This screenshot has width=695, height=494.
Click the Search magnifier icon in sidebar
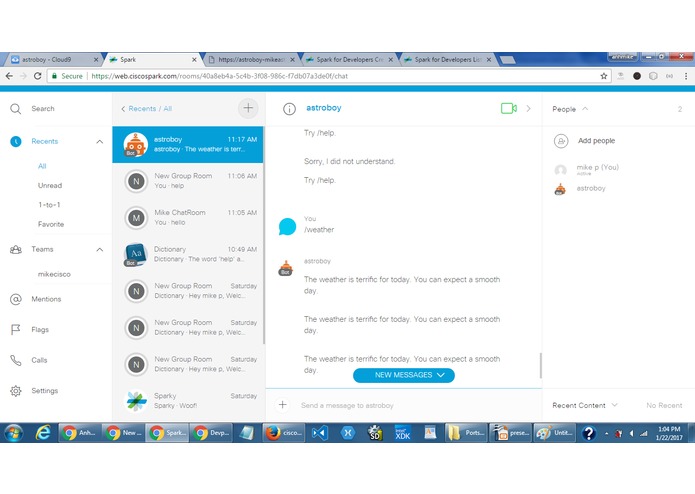(16, 109)
